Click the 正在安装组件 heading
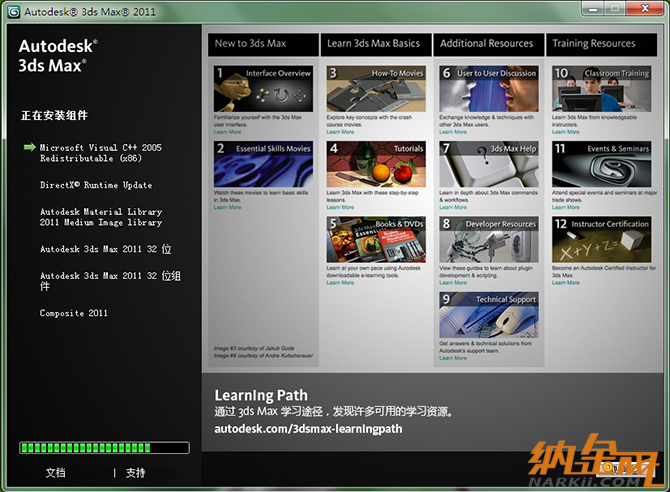This screenshot has width=670, height=492. tap(54, 115)
